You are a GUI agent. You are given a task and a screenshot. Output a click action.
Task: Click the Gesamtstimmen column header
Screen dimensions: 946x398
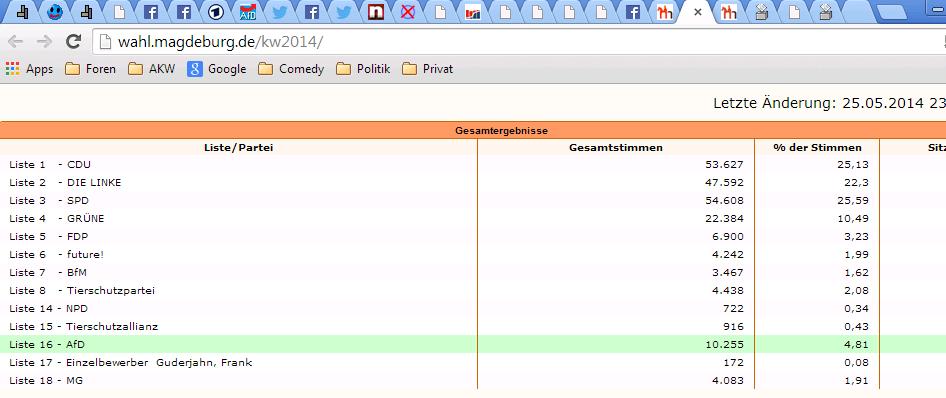point(615,147)
